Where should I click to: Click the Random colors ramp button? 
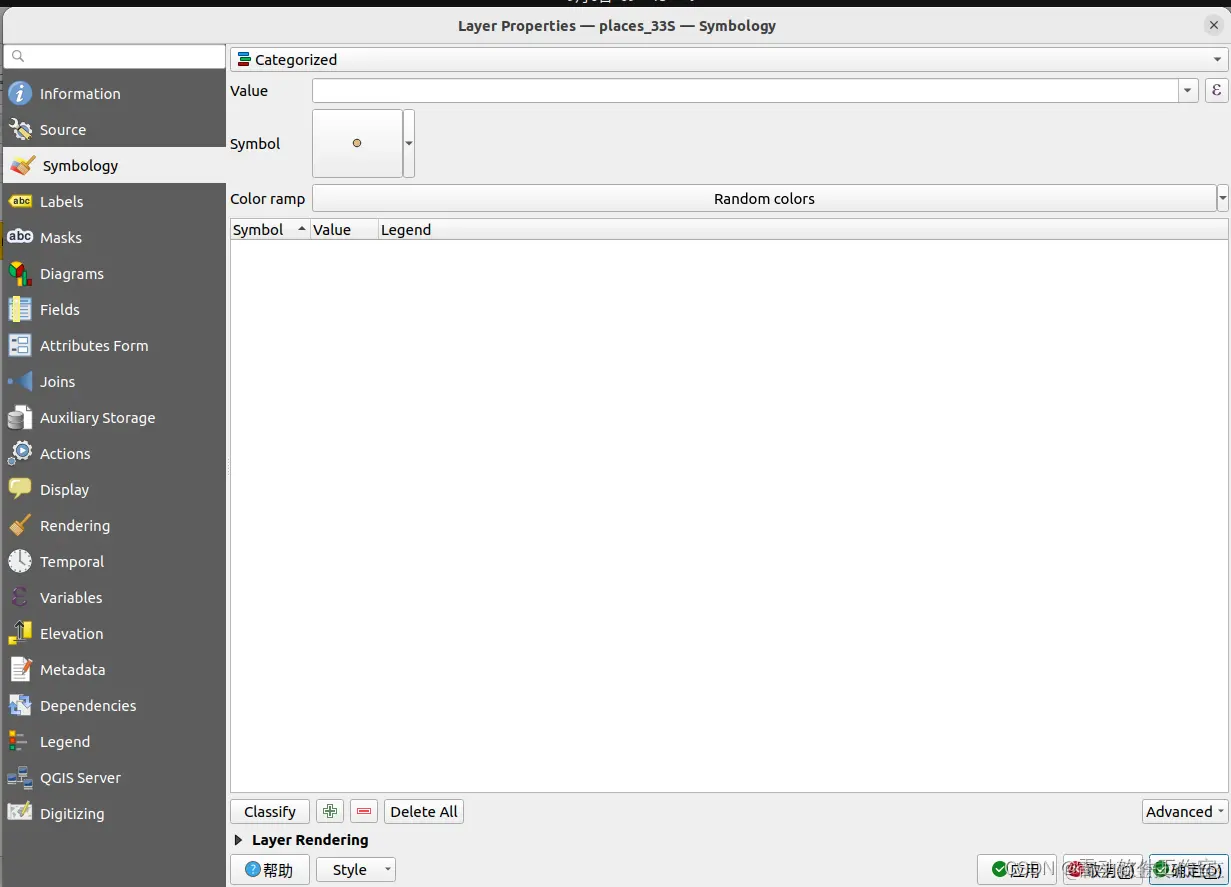[764, 199]
